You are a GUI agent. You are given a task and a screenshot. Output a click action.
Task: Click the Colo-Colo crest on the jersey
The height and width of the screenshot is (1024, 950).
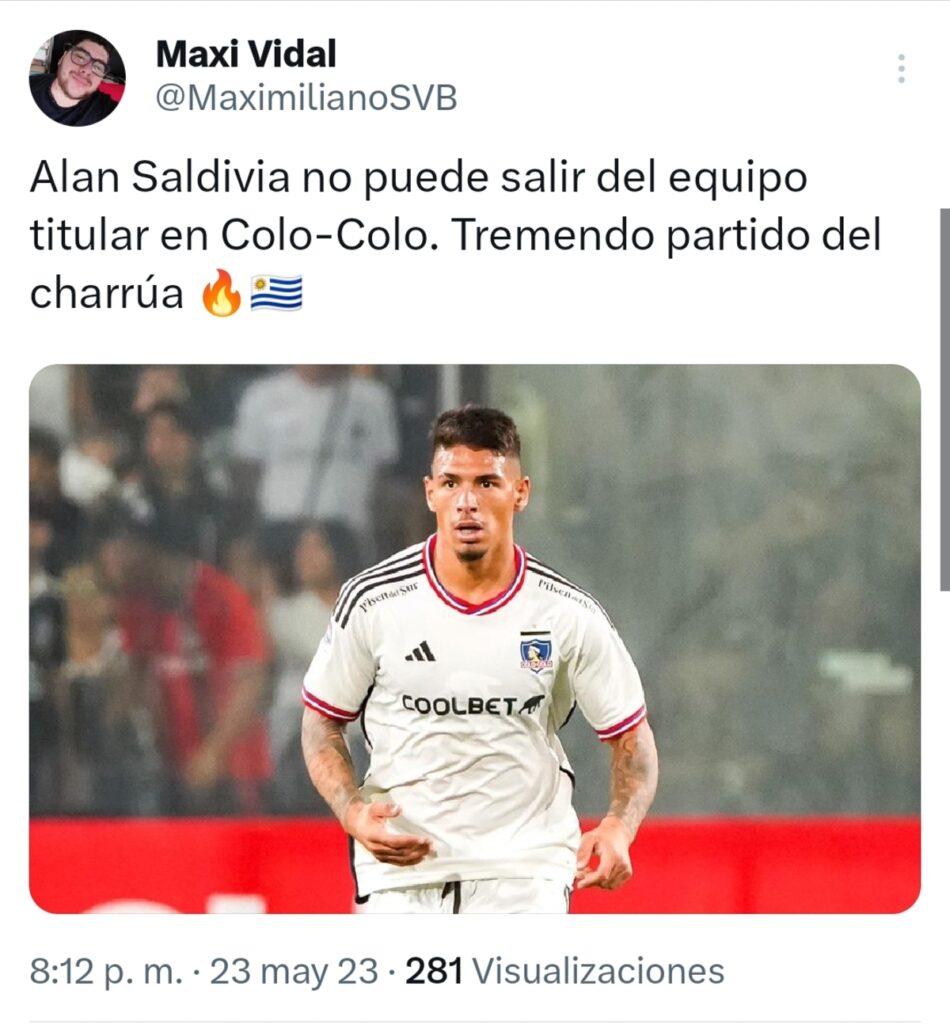pos(536,651)
